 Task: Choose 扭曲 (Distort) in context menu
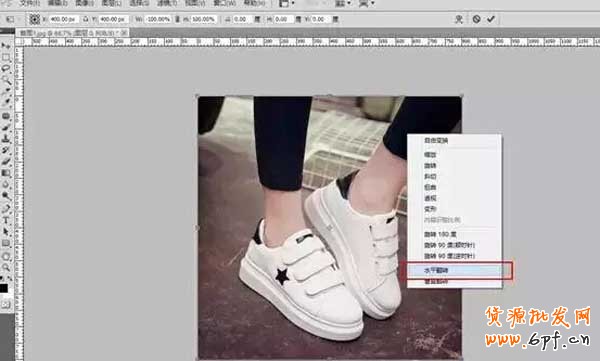pyautogui.click(x=454, y=187)
